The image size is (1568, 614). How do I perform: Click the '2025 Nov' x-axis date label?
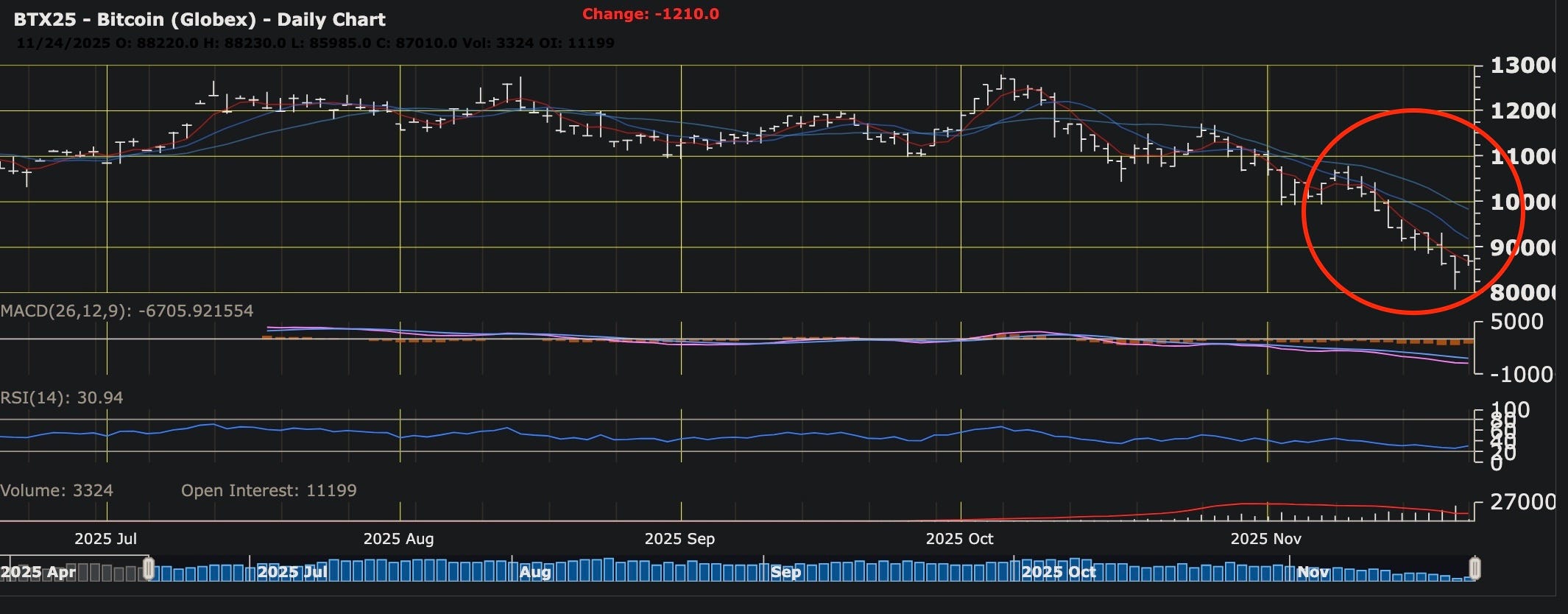[x=1265, y=539]
